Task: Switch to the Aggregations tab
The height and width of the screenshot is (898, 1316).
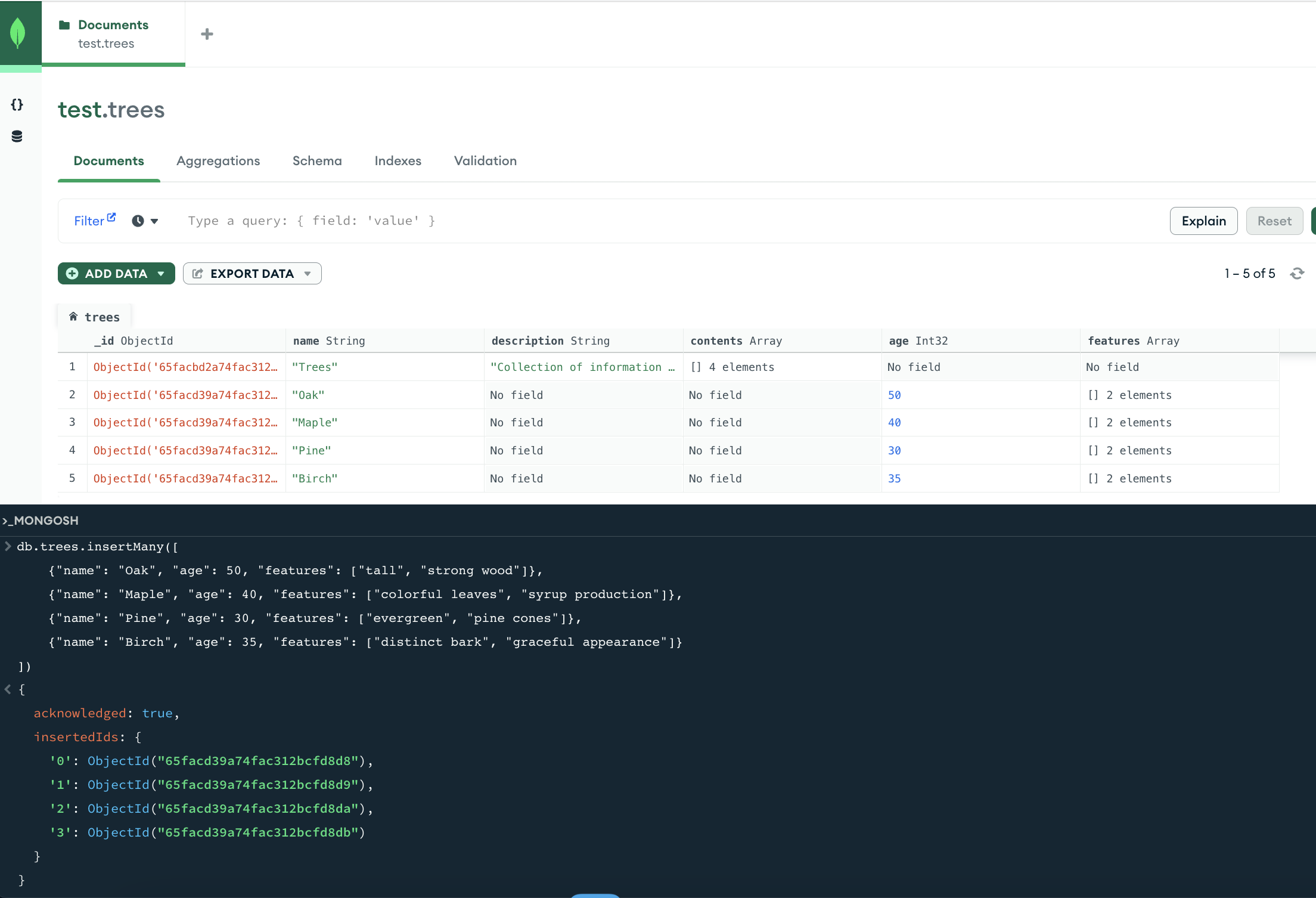Action: [x=218, y=161]
